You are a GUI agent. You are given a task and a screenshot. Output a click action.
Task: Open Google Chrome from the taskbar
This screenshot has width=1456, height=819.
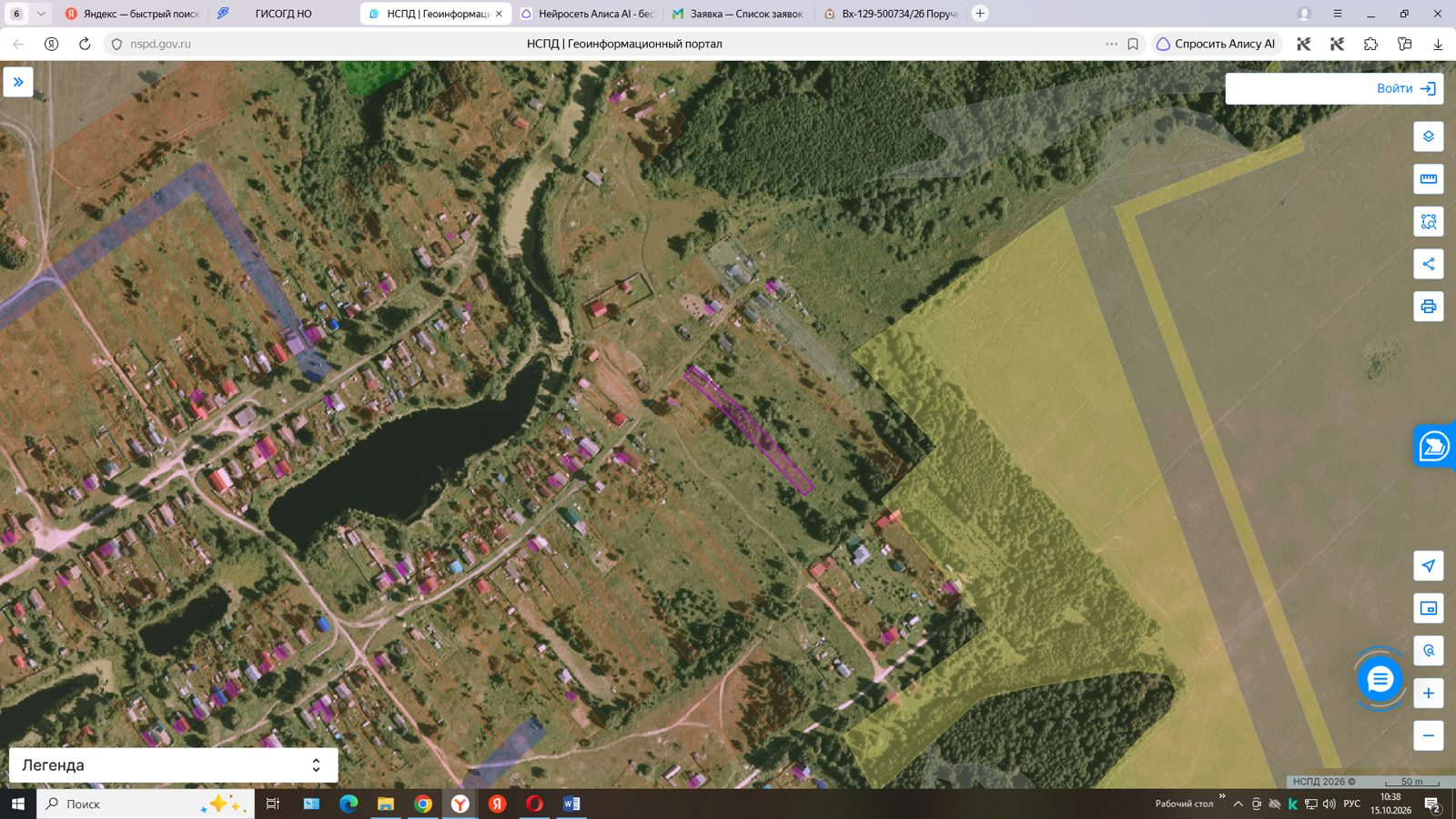423,804
